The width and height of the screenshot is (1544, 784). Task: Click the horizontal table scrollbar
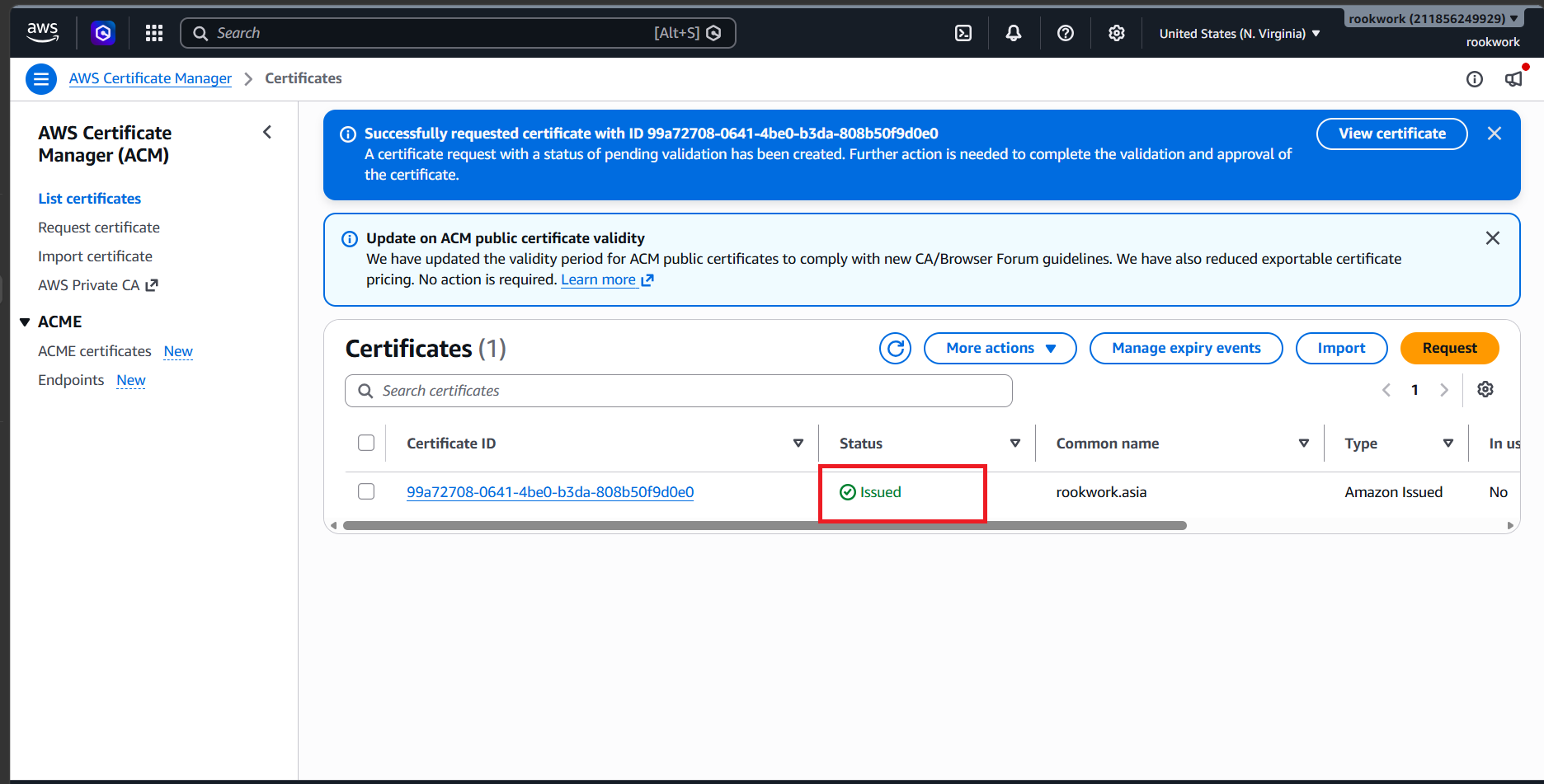point(765,525)
